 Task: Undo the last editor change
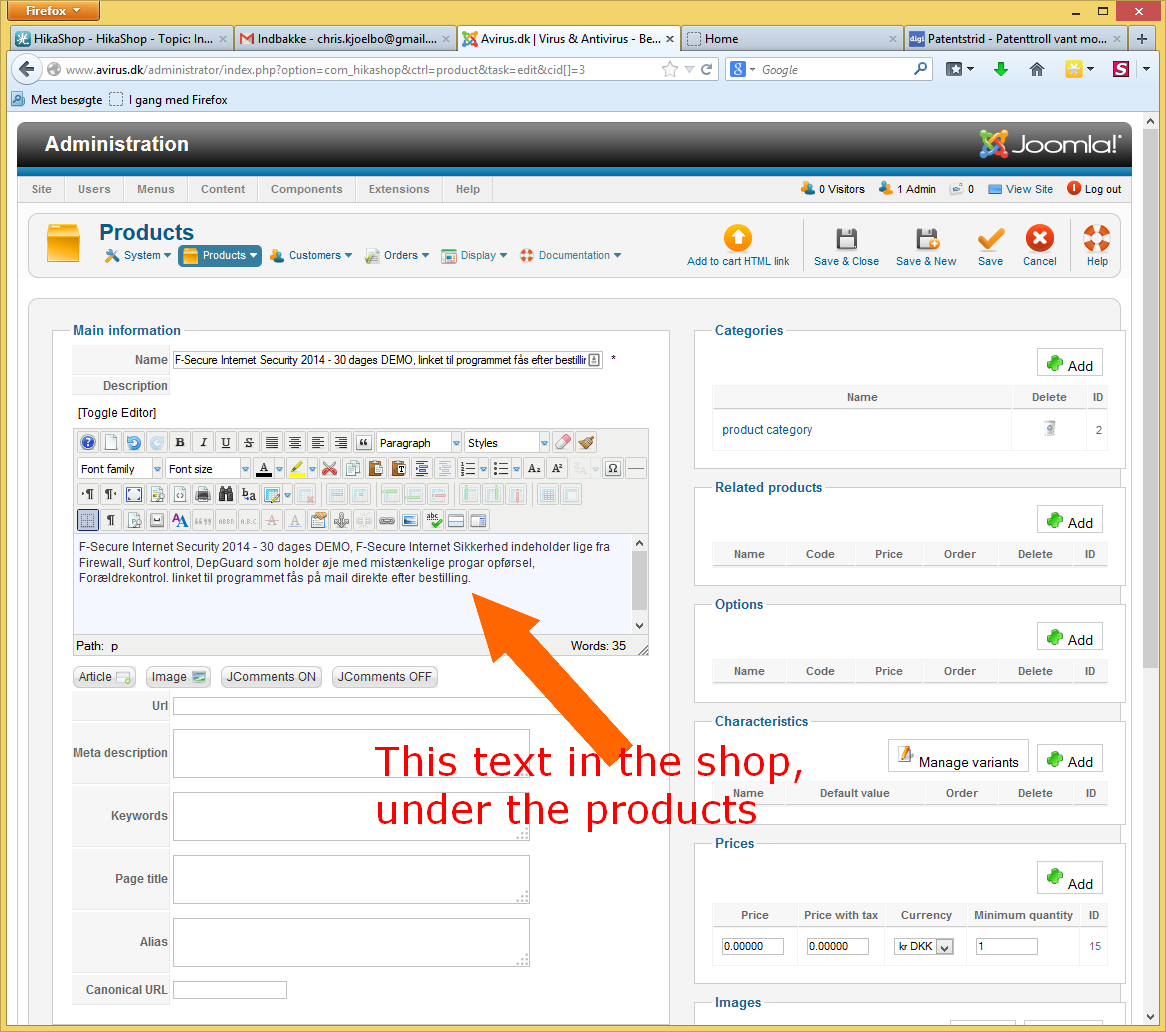tap(133, 443)
